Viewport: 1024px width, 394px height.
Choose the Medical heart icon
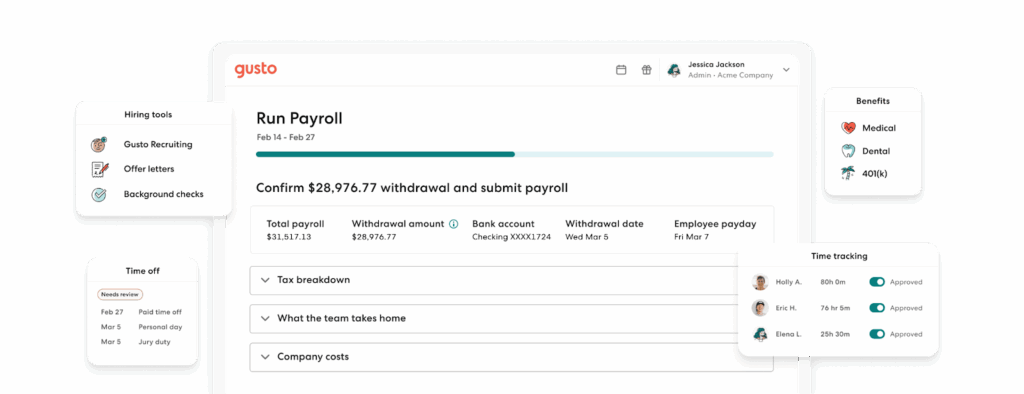point(848,128)
